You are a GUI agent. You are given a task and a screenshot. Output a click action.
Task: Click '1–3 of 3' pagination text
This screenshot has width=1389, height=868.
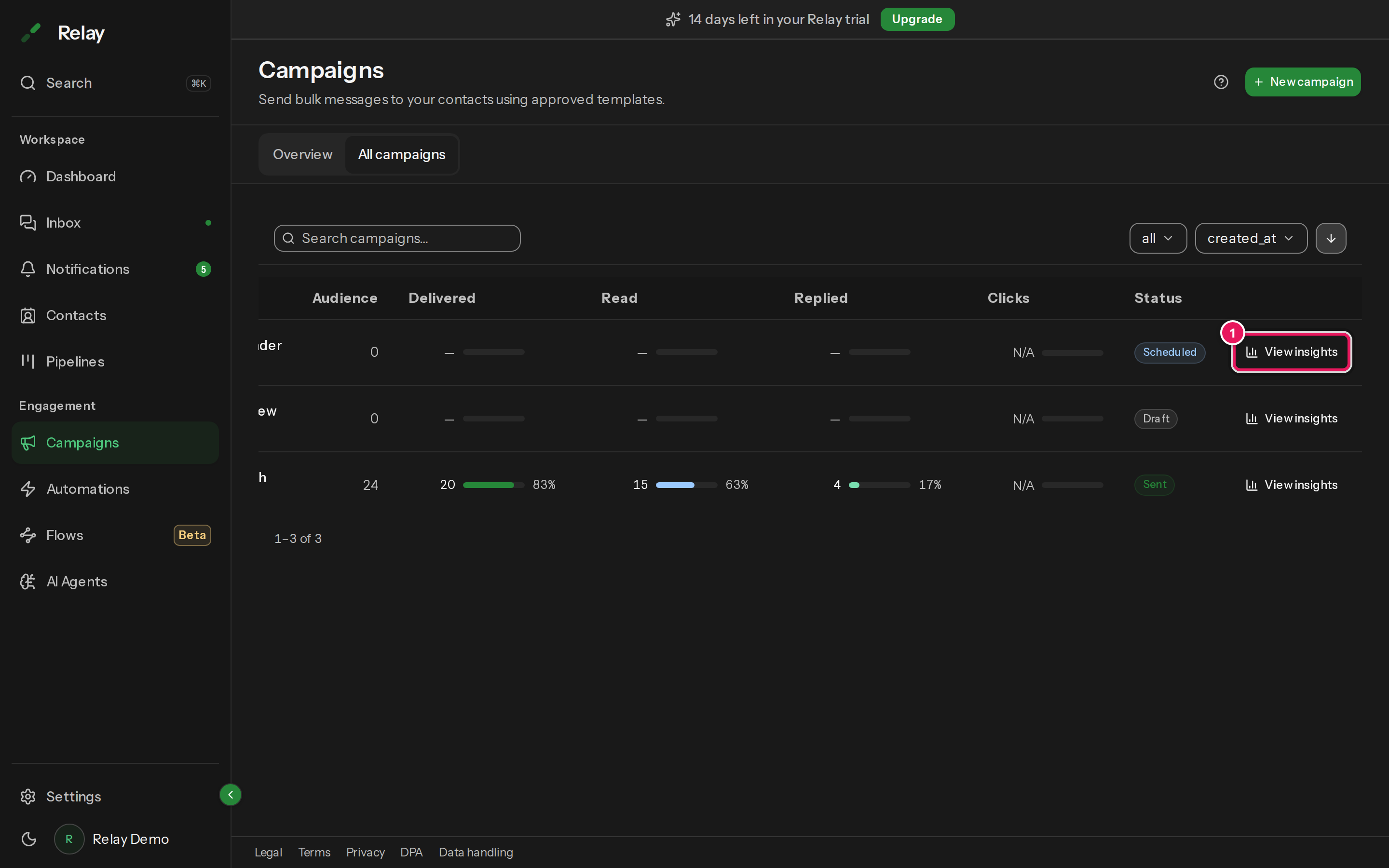pyautogui.click(x=298, y=539)
